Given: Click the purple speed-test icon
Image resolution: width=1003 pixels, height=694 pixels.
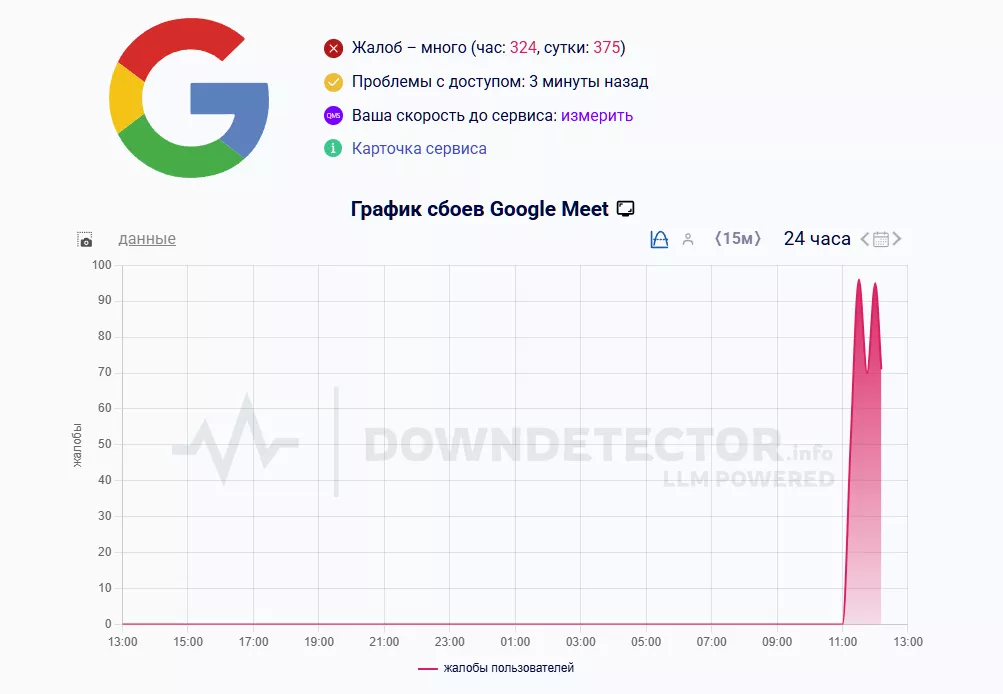Looking at the screenshot, I should pyautogui.click(x=333, y=114).
